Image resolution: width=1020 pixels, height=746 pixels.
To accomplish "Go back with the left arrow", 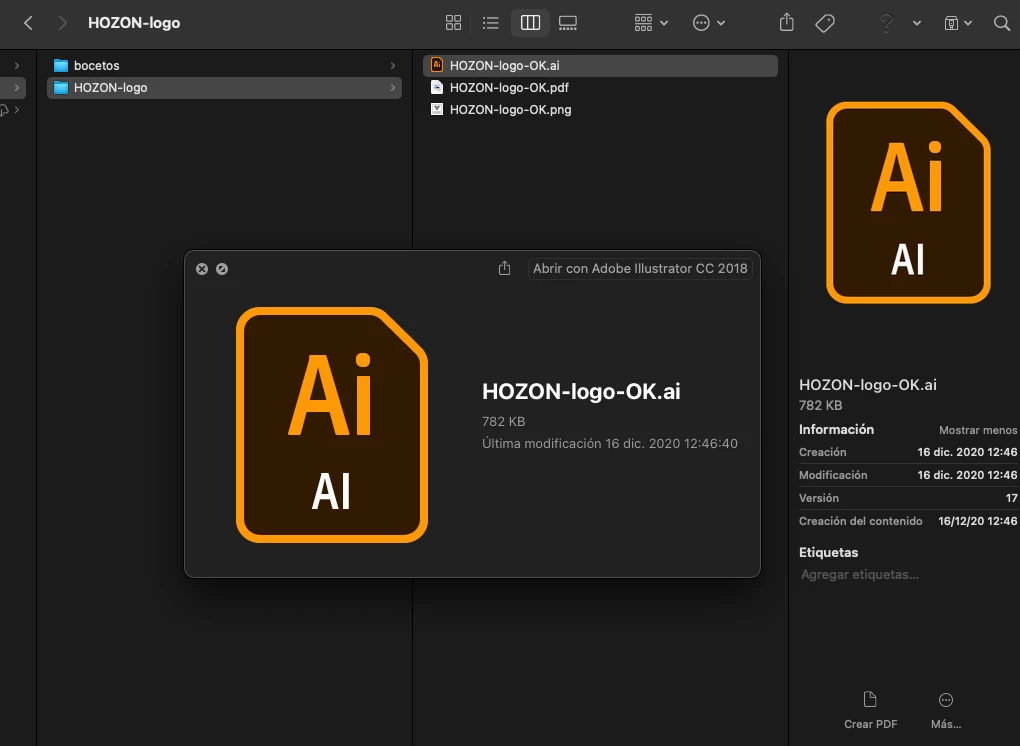I will (x=28, y=23).
